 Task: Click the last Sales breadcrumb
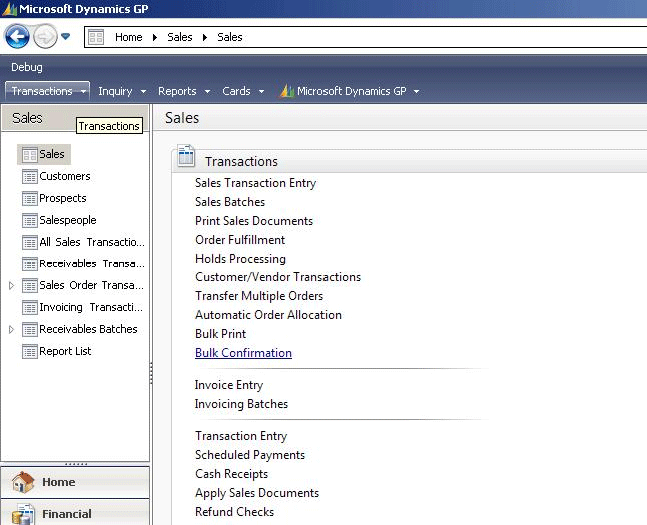230,37
